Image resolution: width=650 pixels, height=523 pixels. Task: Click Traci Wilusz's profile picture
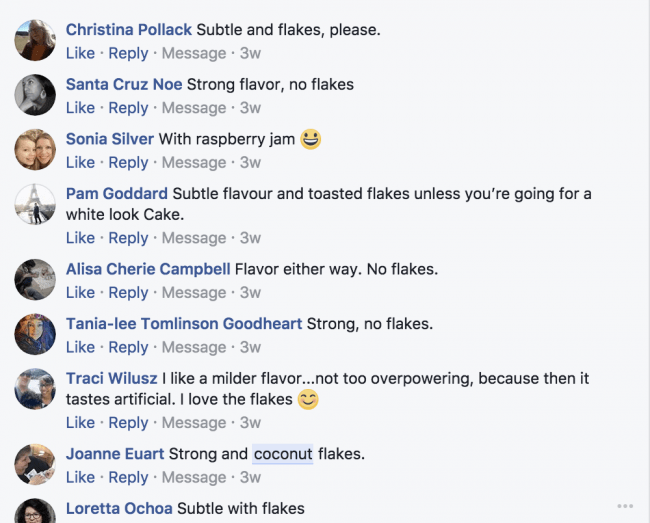[35, 389]
